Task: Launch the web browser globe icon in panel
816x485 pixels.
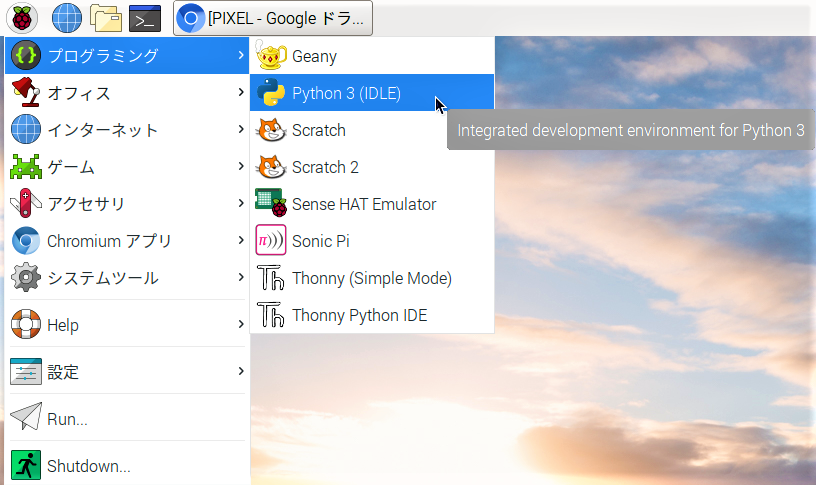Action: click(67, 18)
